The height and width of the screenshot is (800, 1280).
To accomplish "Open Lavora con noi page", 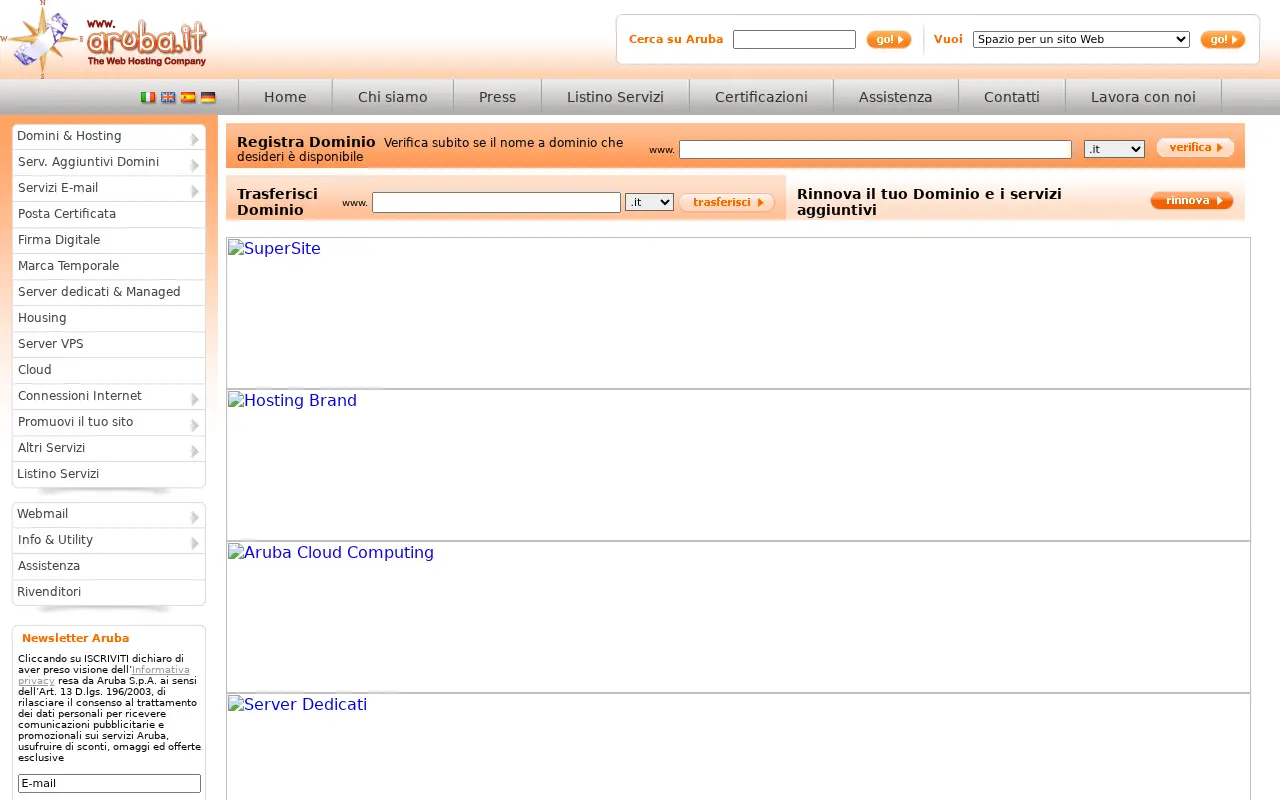I will [1143, 97].
